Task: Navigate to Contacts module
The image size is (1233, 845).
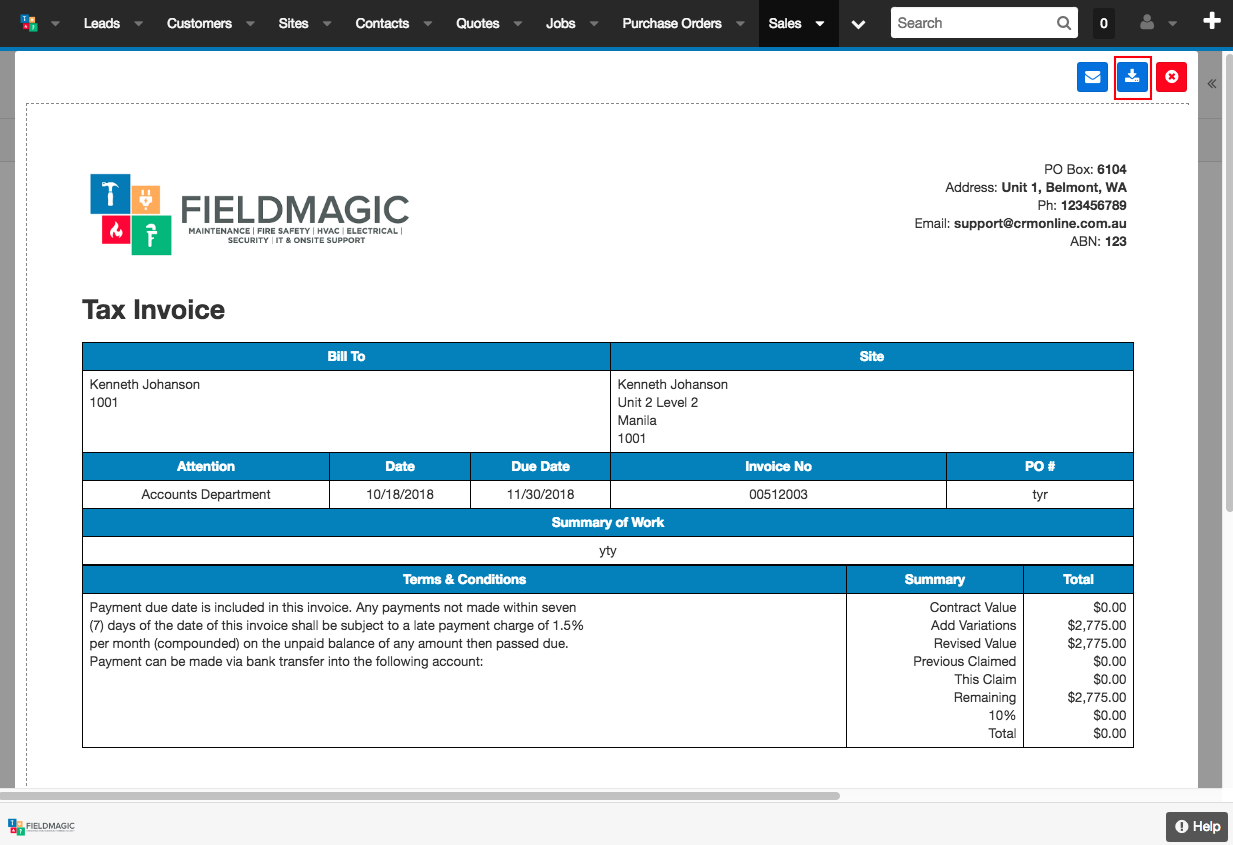Action: [382, 23]
